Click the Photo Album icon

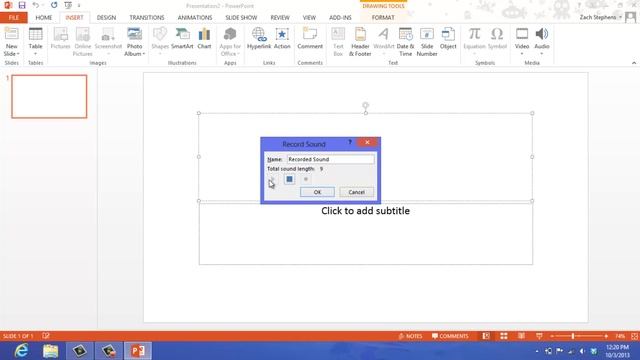click(134, 34)
